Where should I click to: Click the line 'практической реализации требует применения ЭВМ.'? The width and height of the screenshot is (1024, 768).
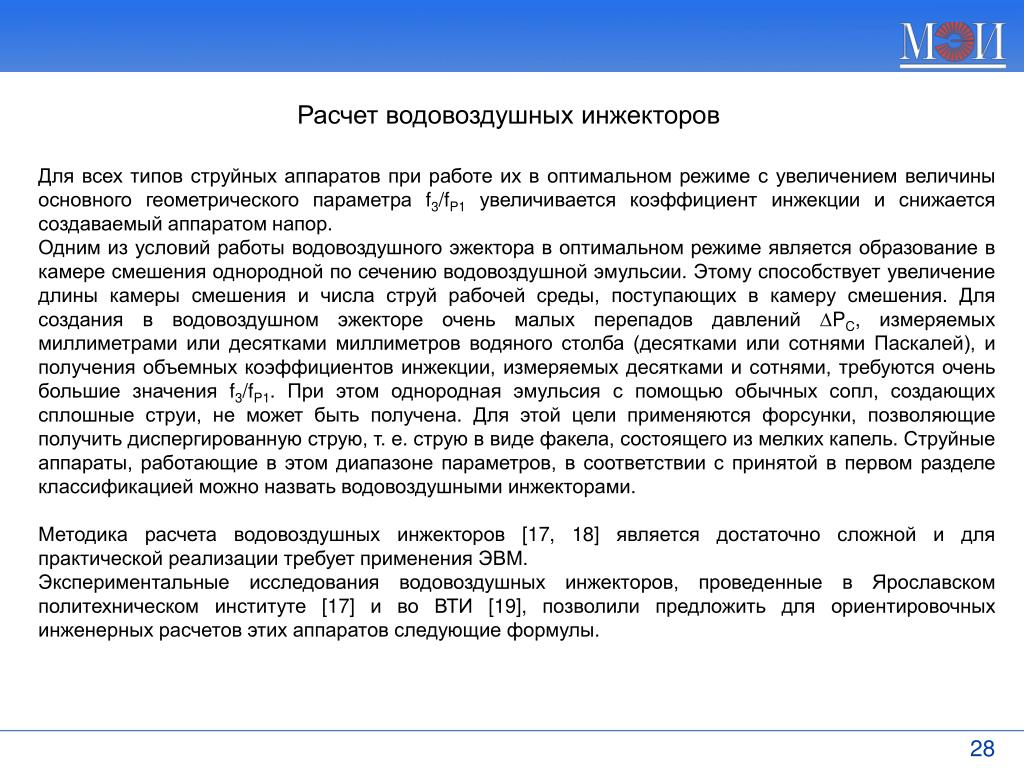(x=283, y=559)
